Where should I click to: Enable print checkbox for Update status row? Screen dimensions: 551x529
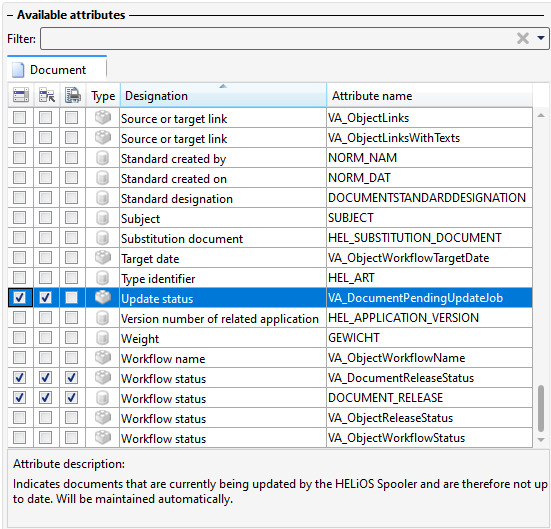point(71,298)
